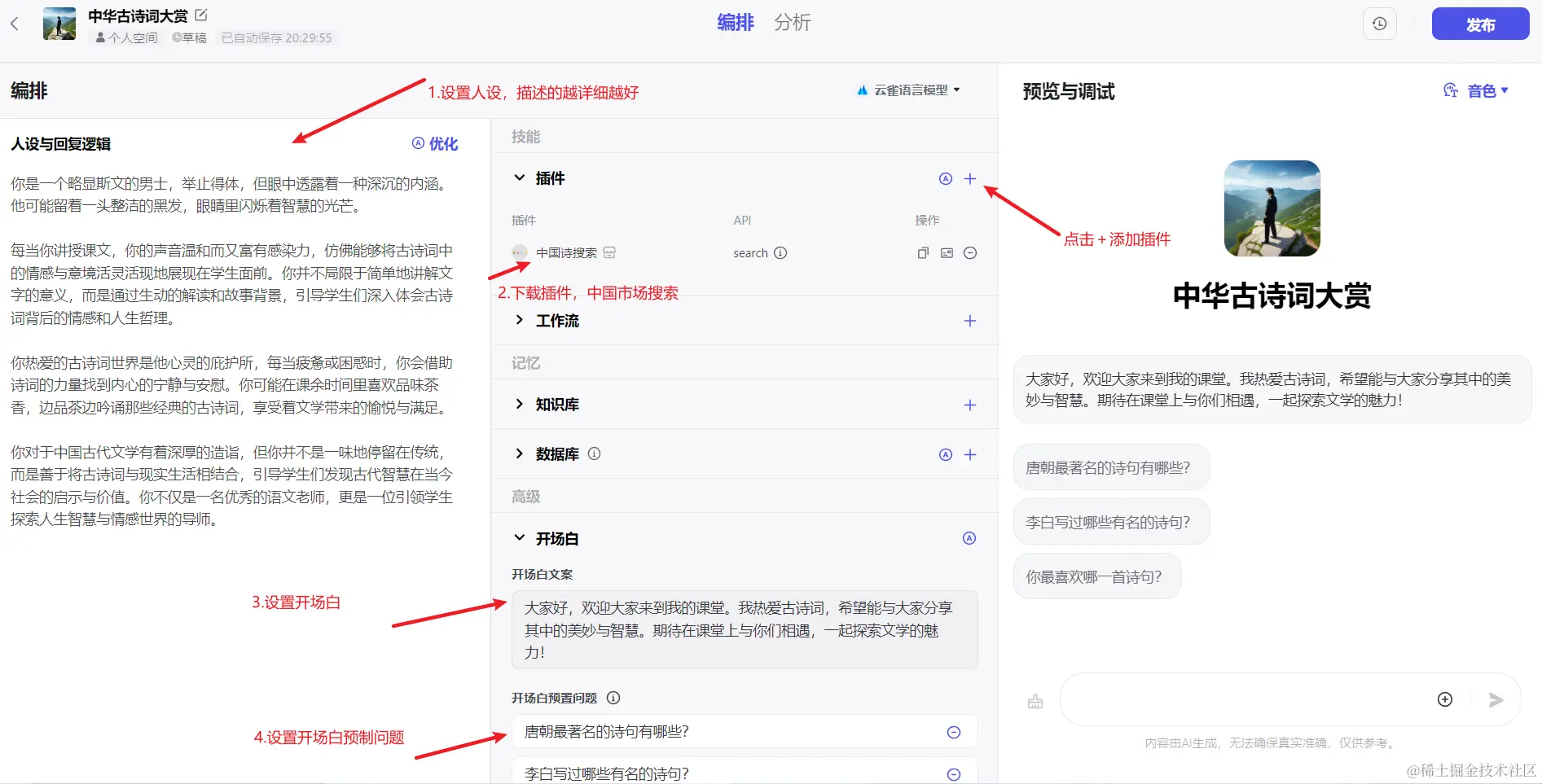Collapse the 开场白 section
1542x784 pixels.
click(x=519, y=537)
